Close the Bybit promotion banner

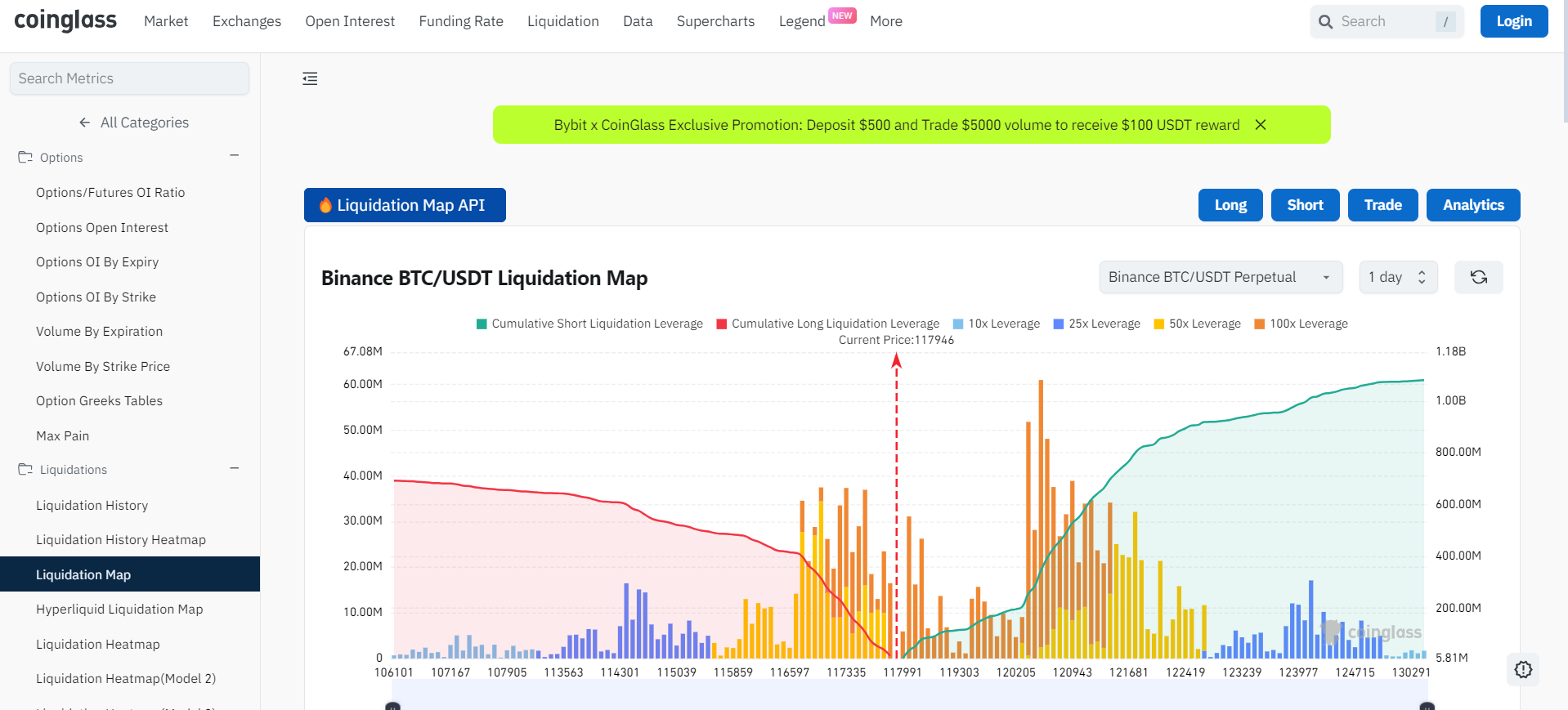click(1261, 125)
